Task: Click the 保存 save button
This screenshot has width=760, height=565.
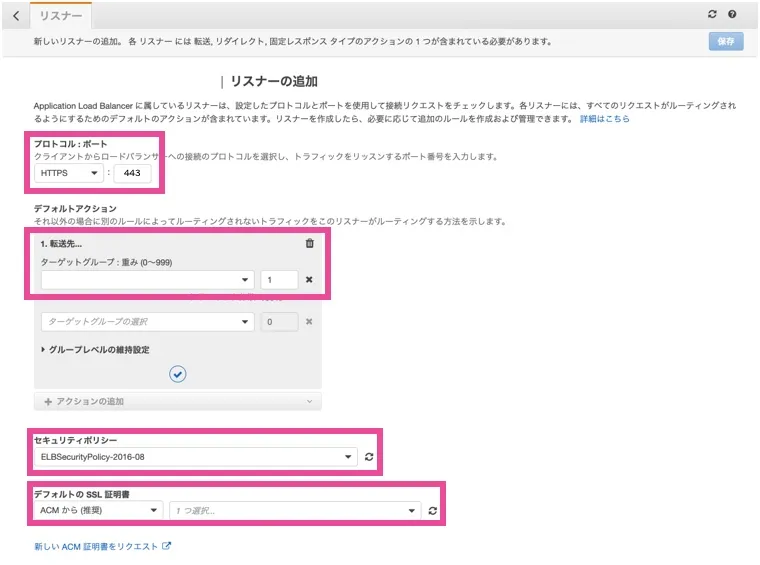Action: click(x=726, y=41)
